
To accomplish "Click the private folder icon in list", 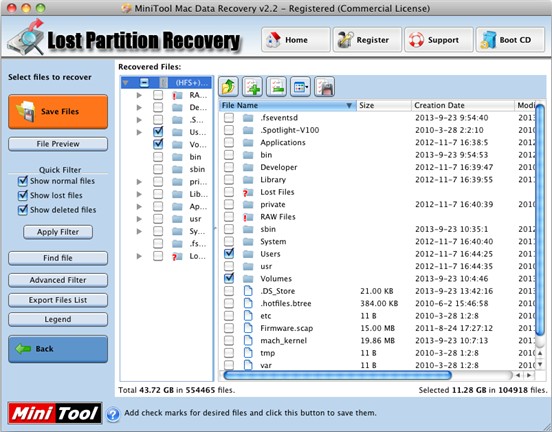I will pos(248,205).
